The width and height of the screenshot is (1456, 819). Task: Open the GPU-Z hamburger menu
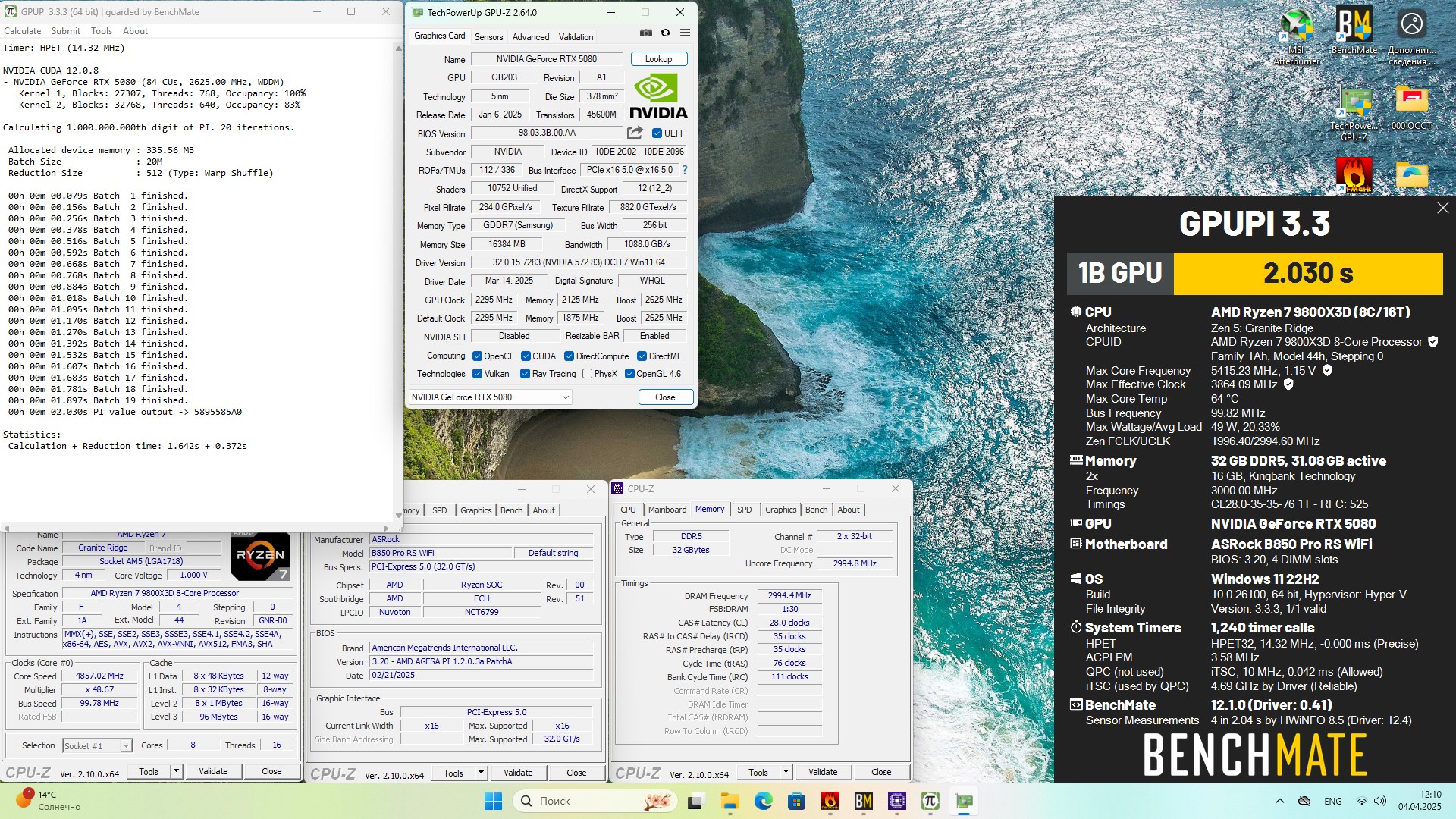coord(685,33)
